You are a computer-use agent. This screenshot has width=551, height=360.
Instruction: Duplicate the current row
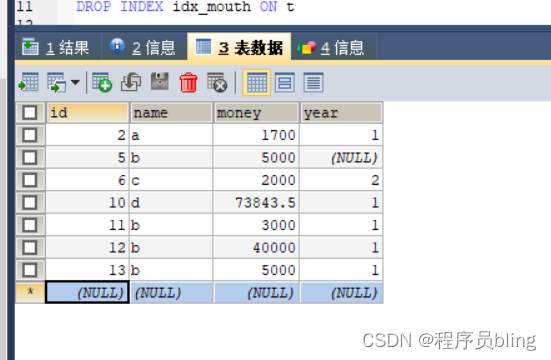pos(131,82)
